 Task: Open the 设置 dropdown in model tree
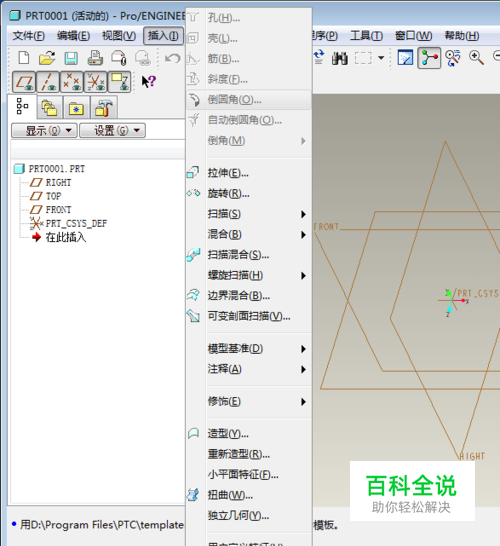point(112,131)
